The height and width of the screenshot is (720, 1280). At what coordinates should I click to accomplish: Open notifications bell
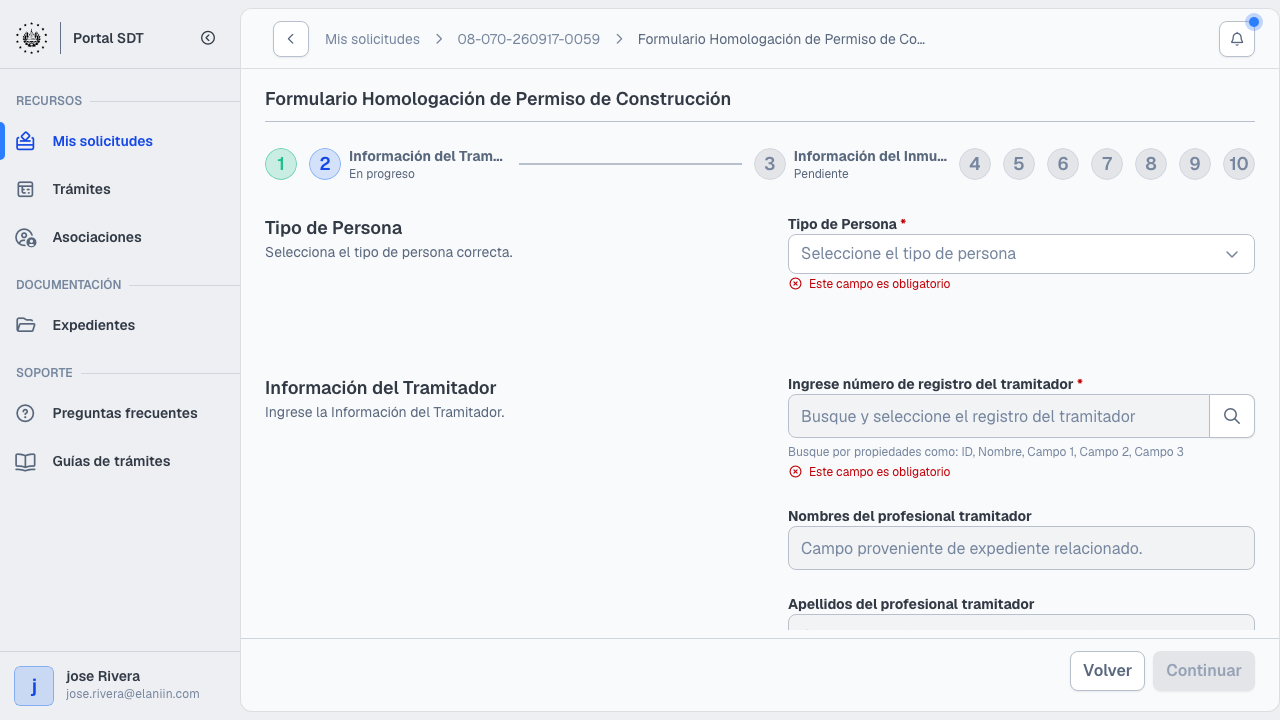click(x=1237, y=39)
